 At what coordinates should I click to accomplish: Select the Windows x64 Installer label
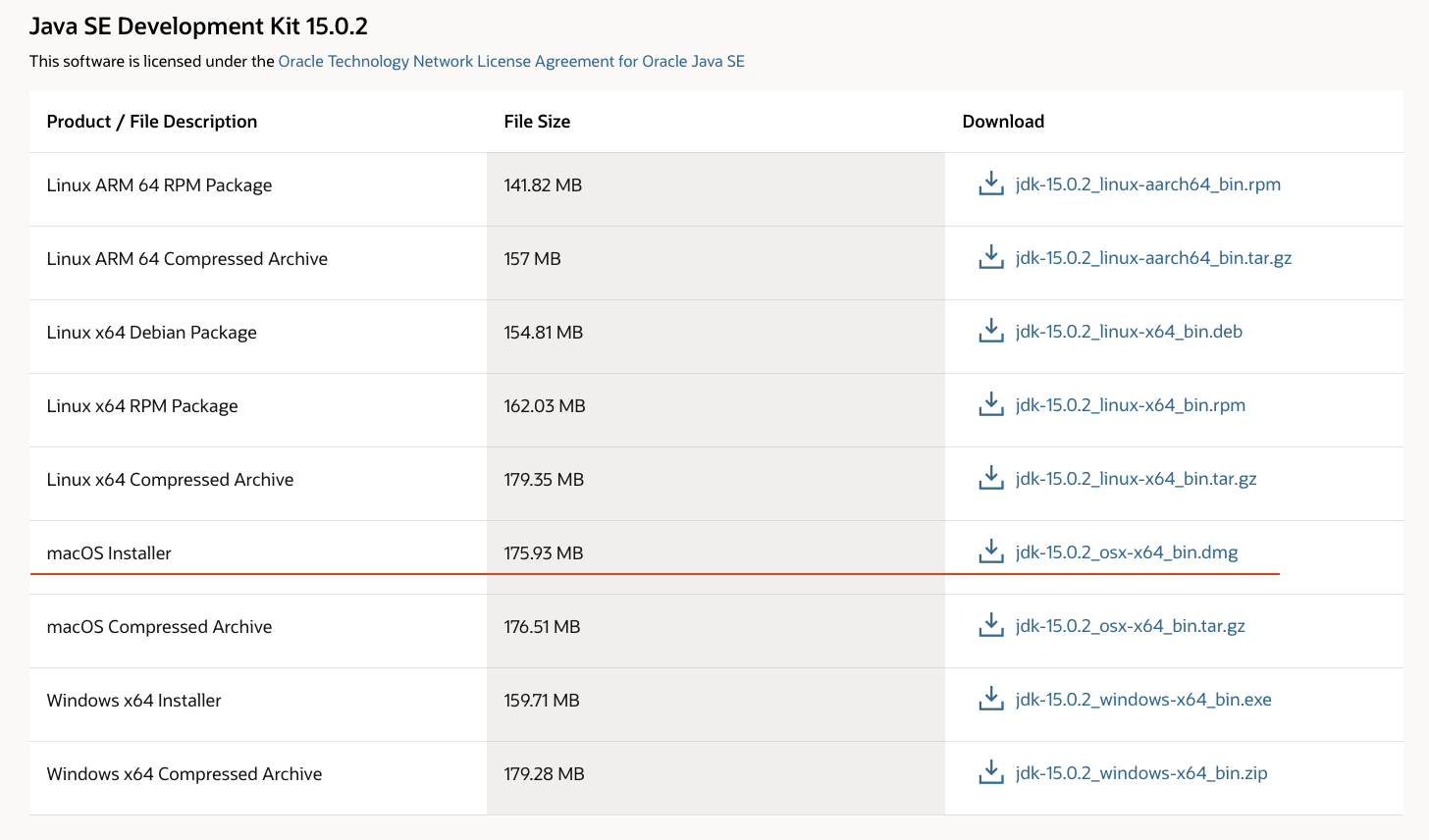coord(133,701)
